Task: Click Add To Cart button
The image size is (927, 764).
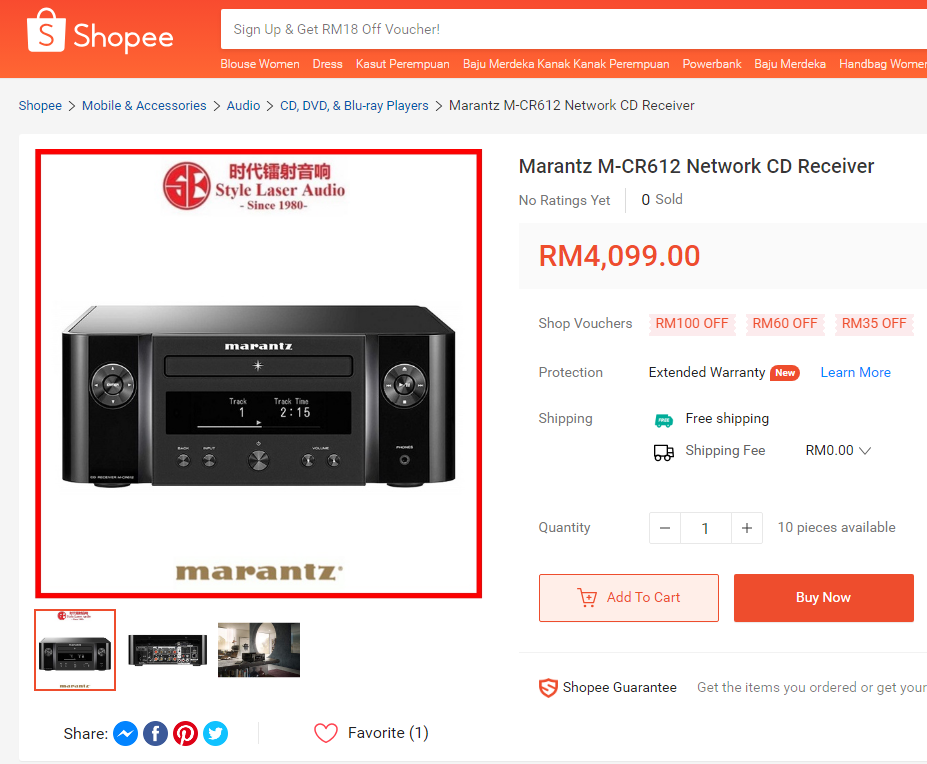Action: pyautogui.click(x=628, y=598)
